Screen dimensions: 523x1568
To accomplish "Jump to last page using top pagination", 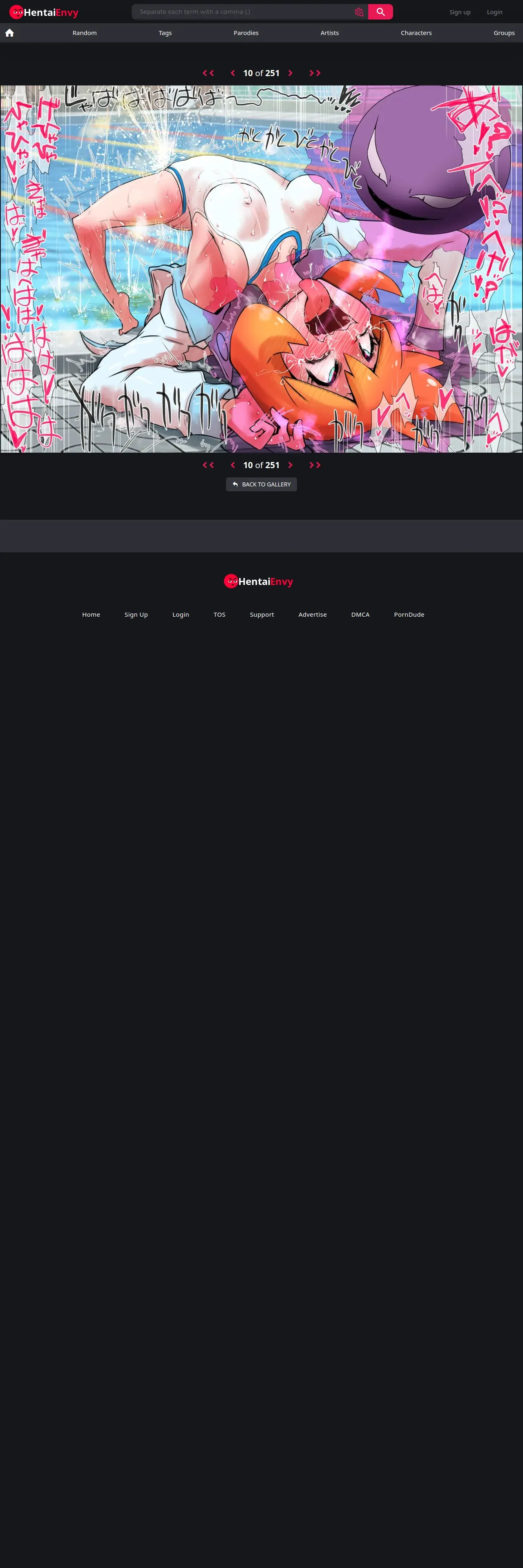I will [x=315, y=73].
